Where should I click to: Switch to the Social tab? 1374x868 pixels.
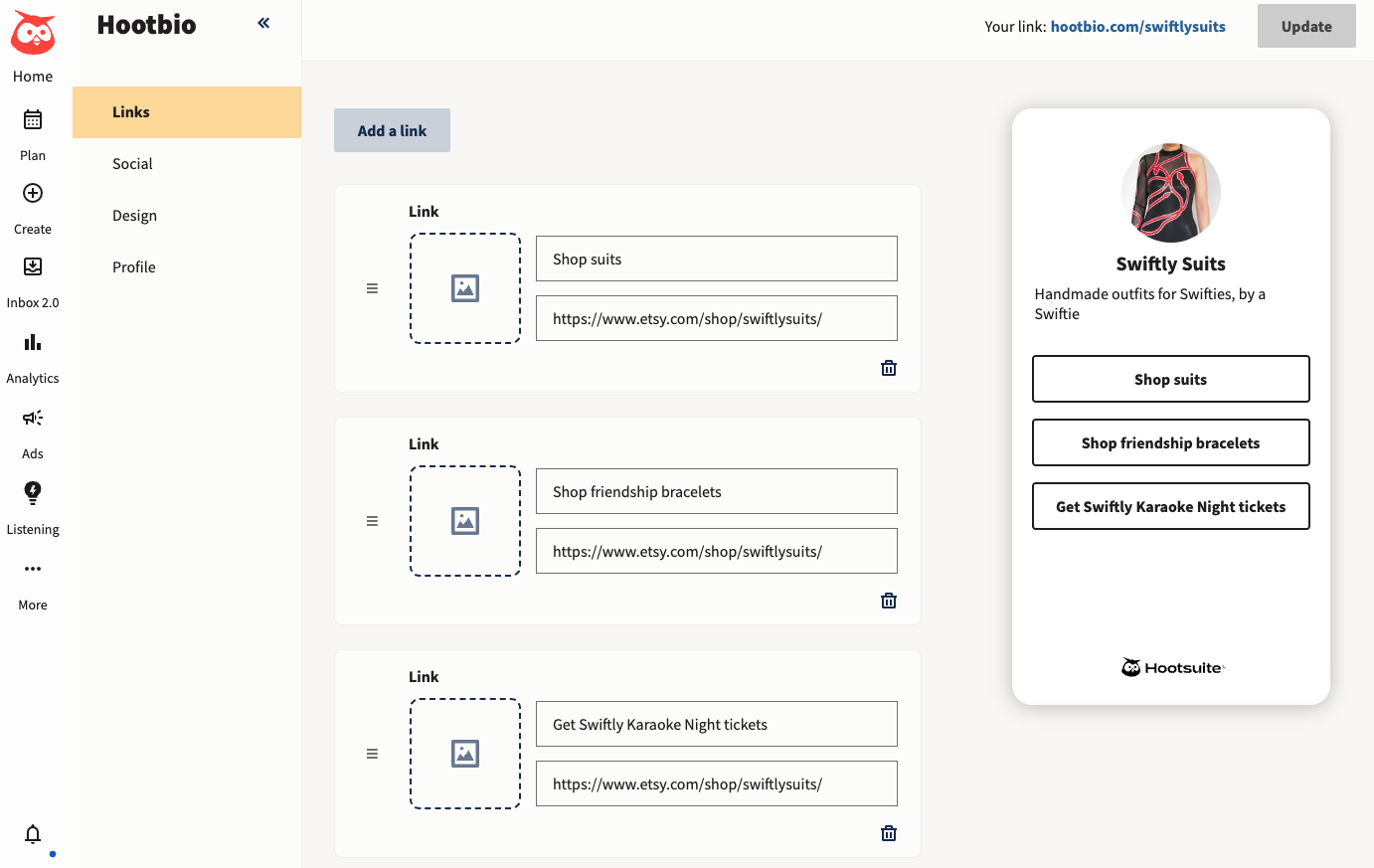click(x=132, y=163)
